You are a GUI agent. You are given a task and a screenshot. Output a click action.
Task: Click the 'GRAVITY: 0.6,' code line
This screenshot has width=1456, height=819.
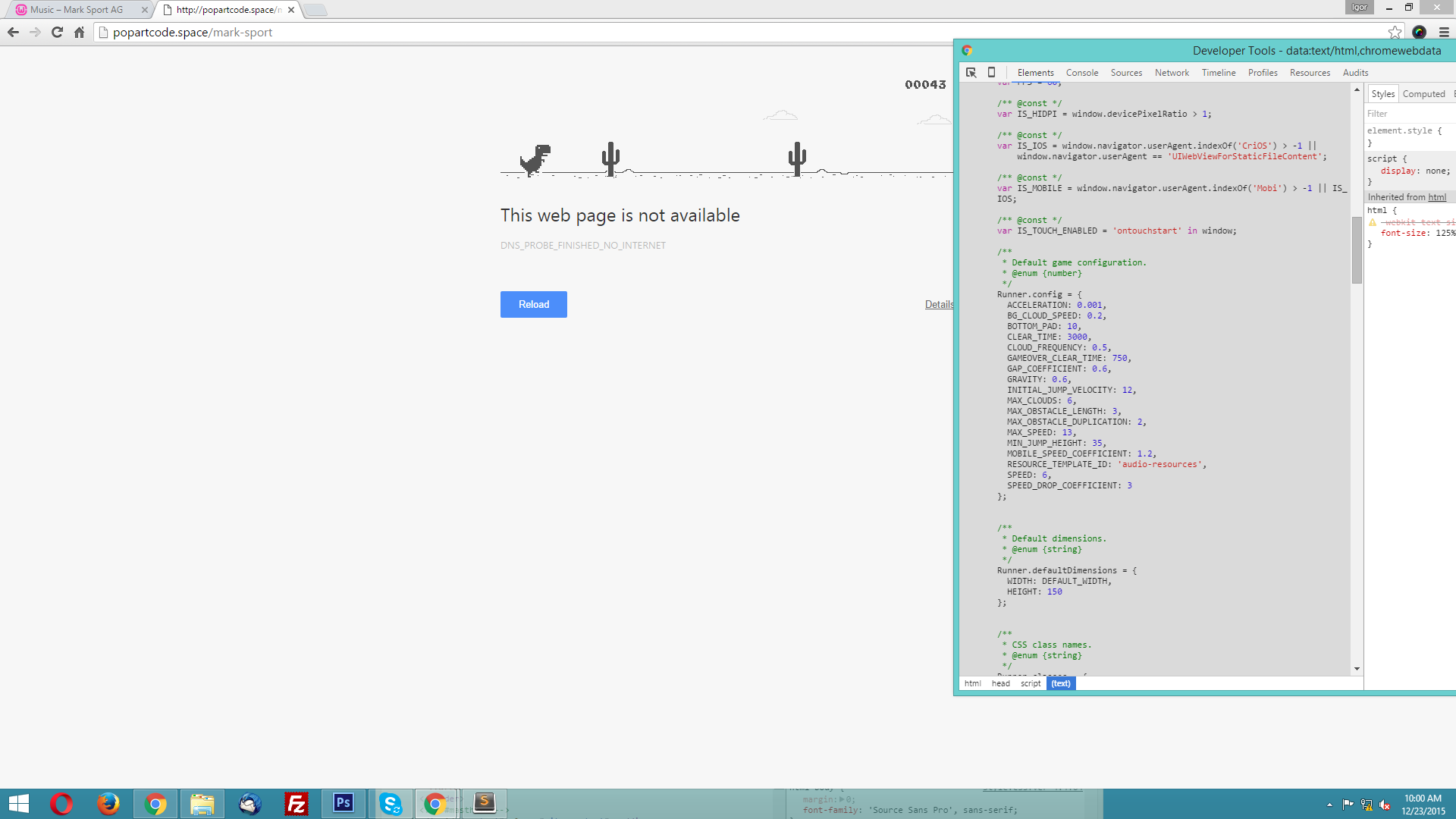point(1039,379)
